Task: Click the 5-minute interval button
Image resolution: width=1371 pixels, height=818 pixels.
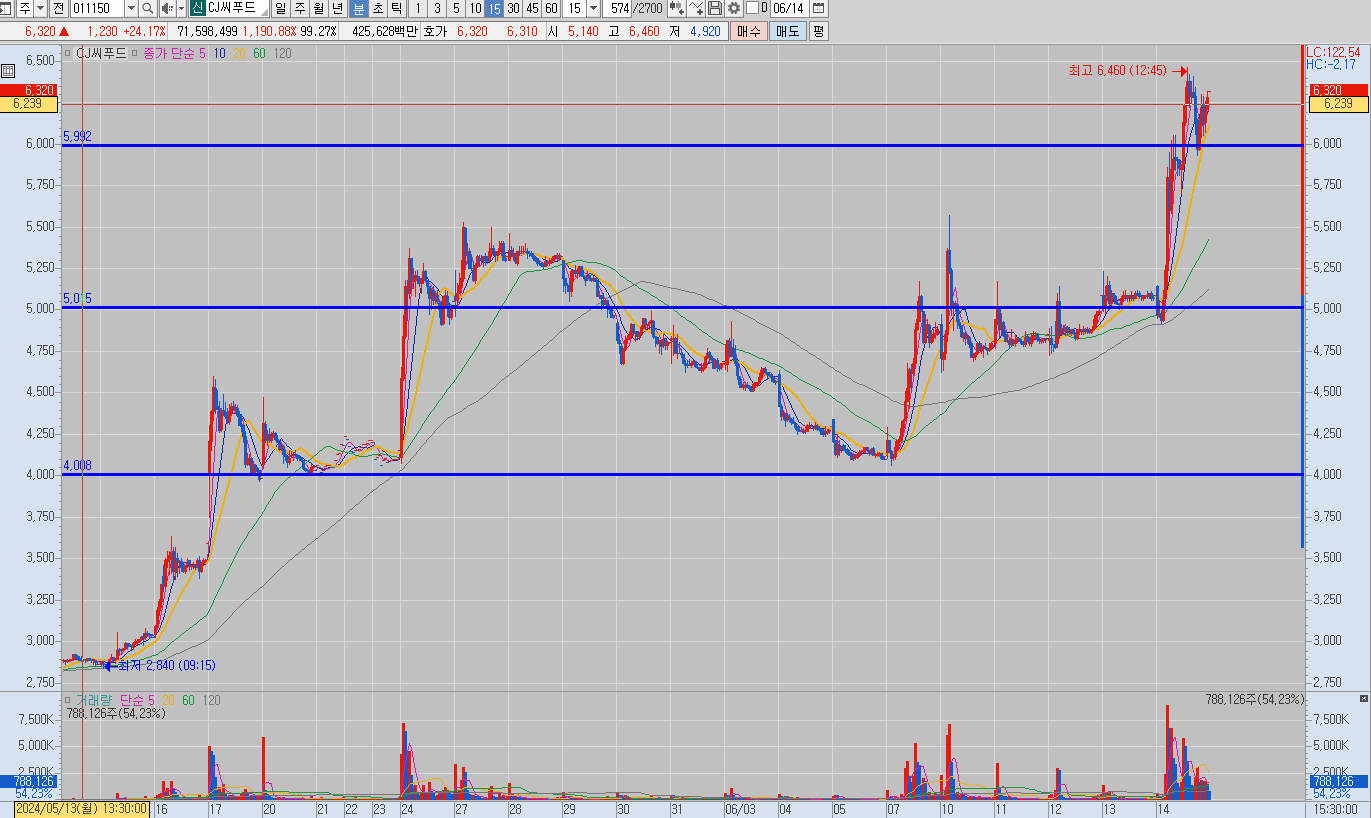Action: point(456,8)
